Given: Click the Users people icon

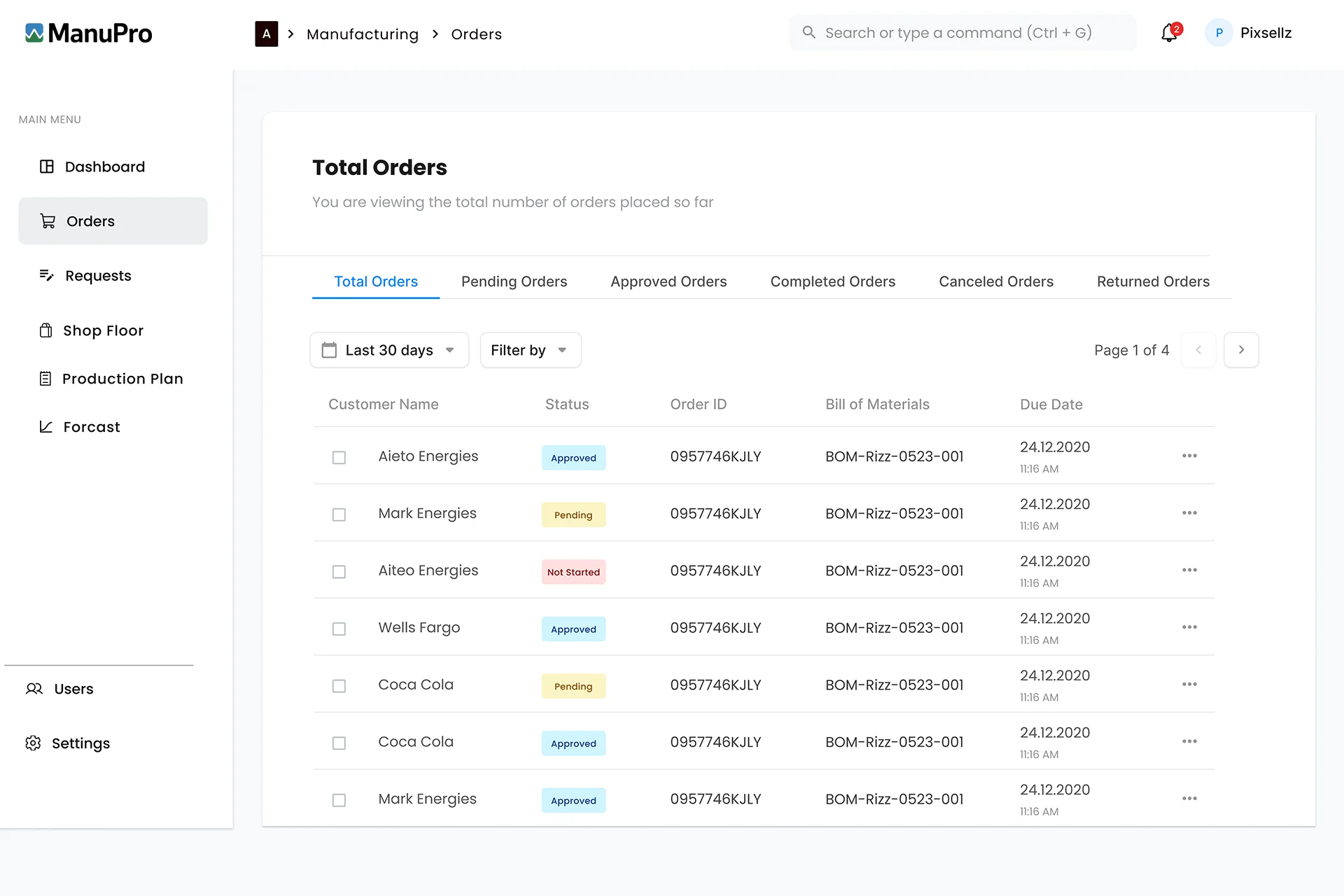Looking at the screenshot, I should [34, 689].
